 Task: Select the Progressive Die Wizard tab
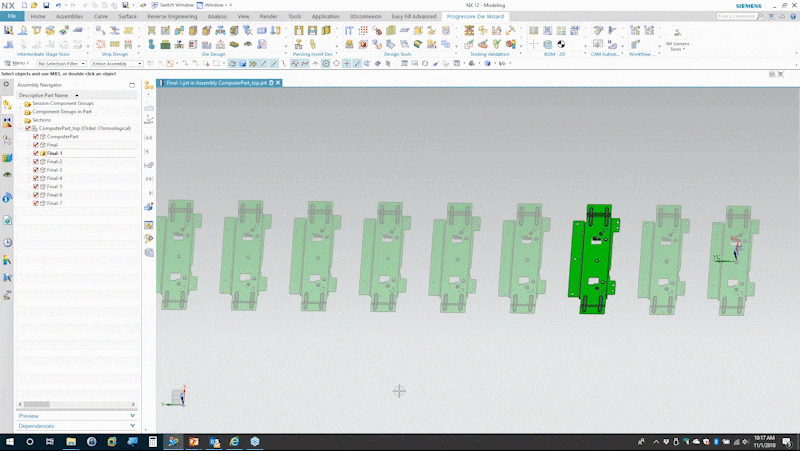click(475, 16)
